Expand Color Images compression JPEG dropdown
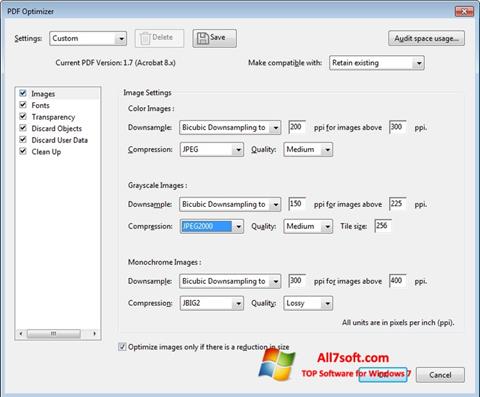 (211, 149)
